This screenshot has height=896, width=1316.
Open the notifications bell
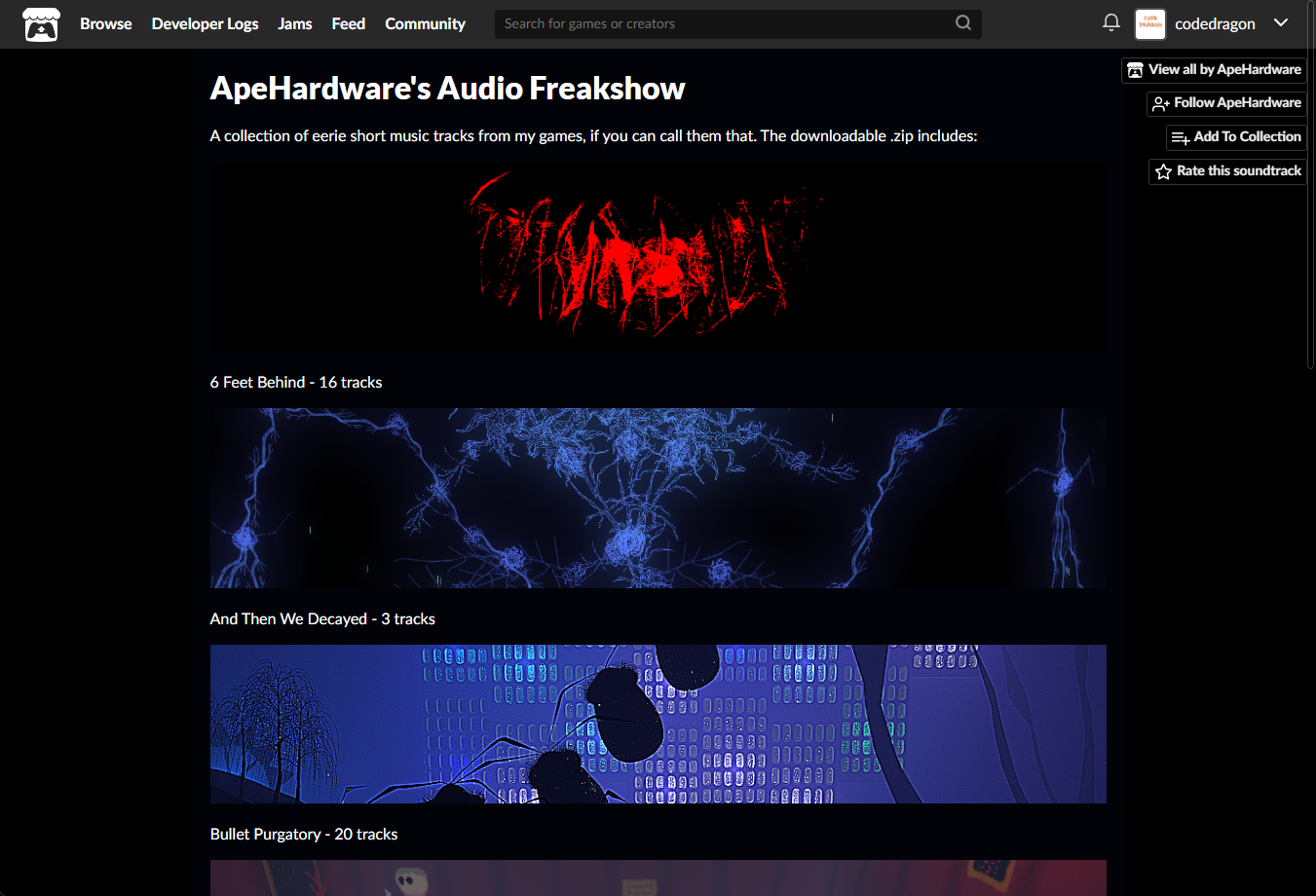coord(1110,22)
